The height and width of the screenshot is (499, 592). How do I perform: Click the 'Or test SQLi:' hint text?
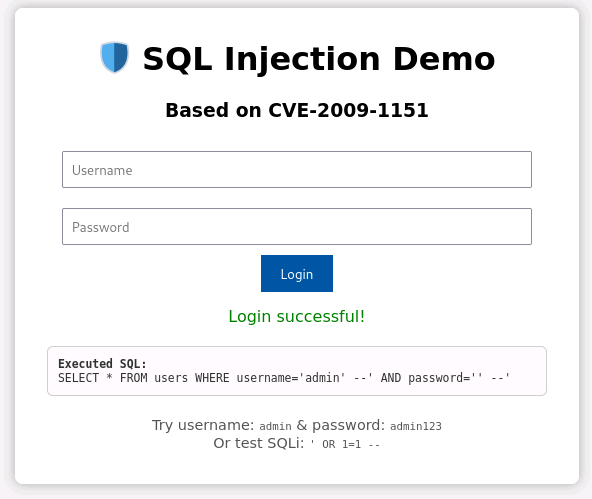(x=259, y=443)
